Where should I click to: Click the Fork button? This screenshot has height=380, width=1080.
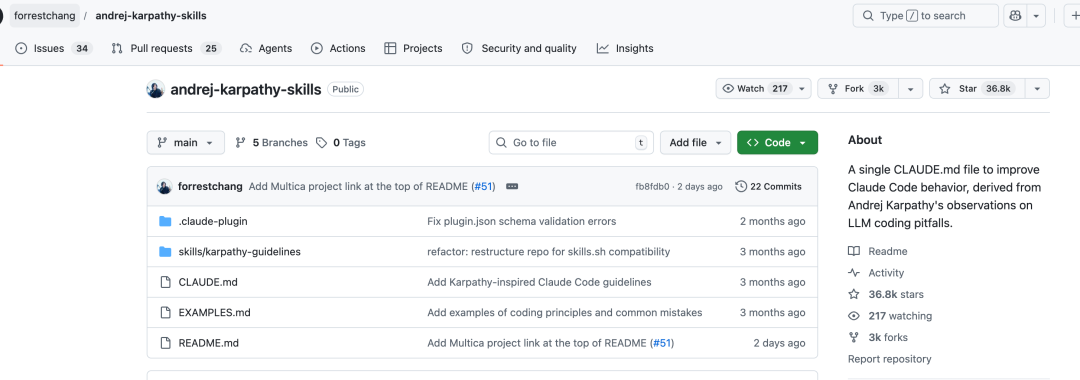click(859, 89)
